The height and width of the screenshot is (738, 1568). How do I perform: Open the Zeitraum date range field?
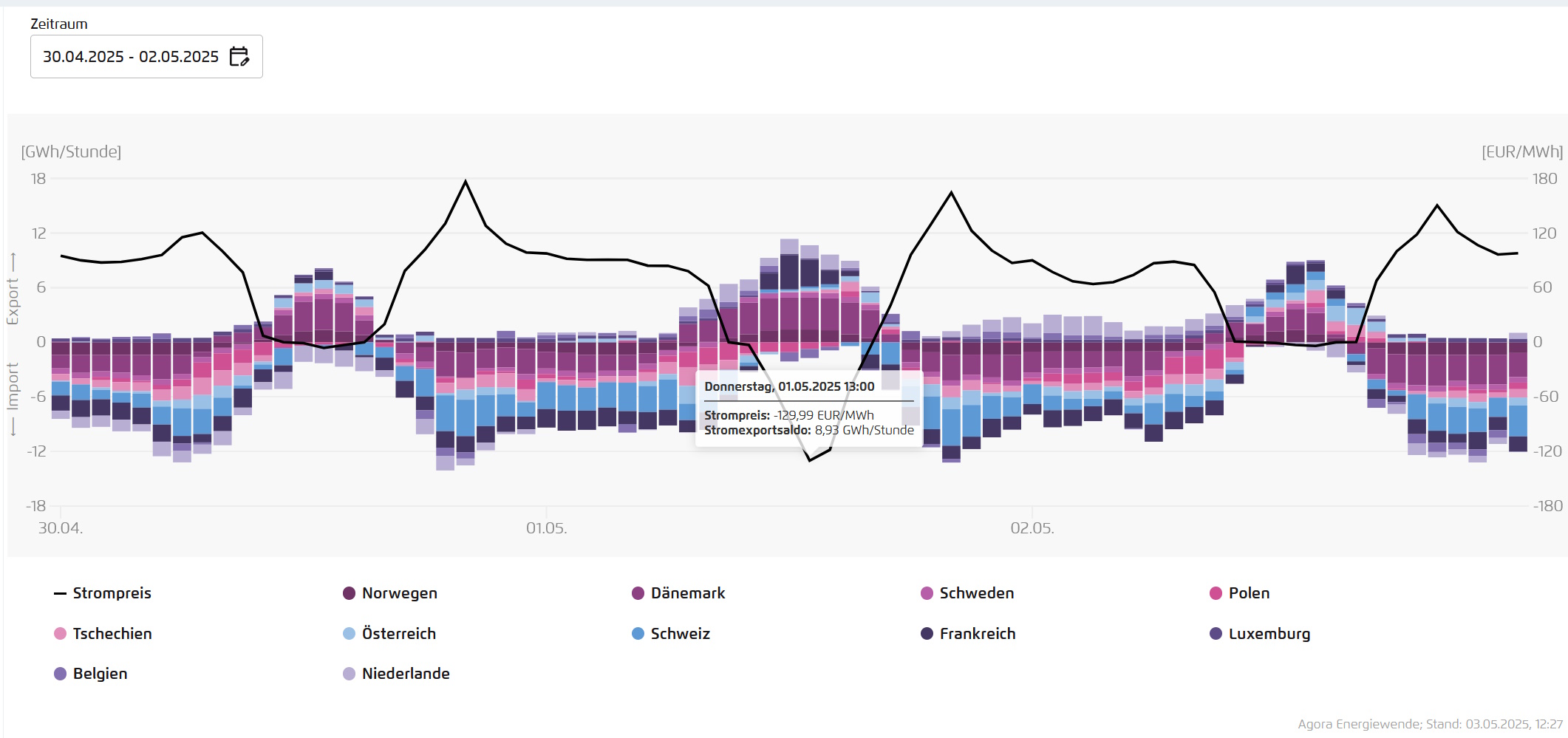(x=131, y=57)
